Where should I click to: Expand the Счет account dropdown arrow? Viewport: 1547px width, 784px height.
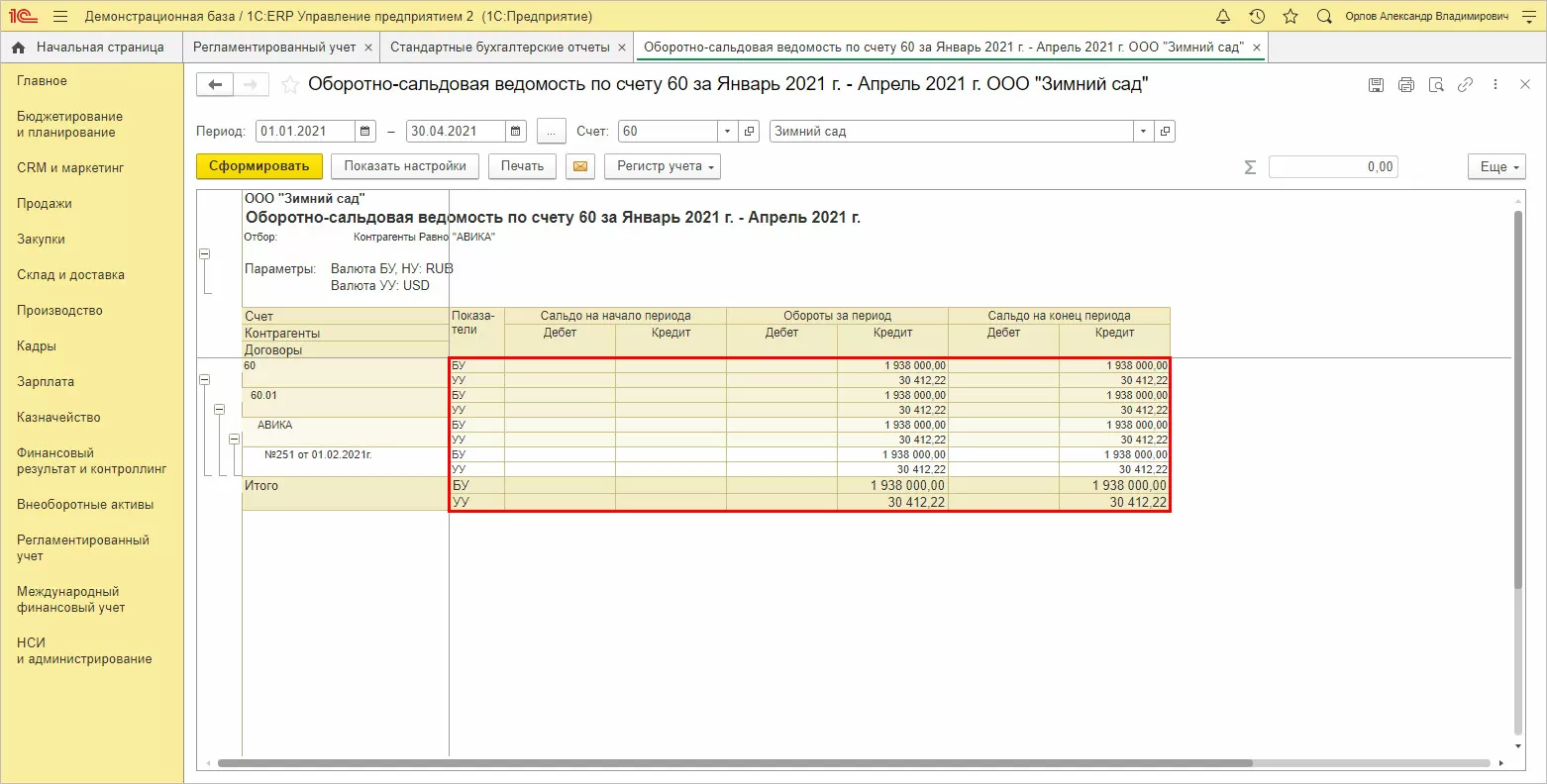pos(728,131)
